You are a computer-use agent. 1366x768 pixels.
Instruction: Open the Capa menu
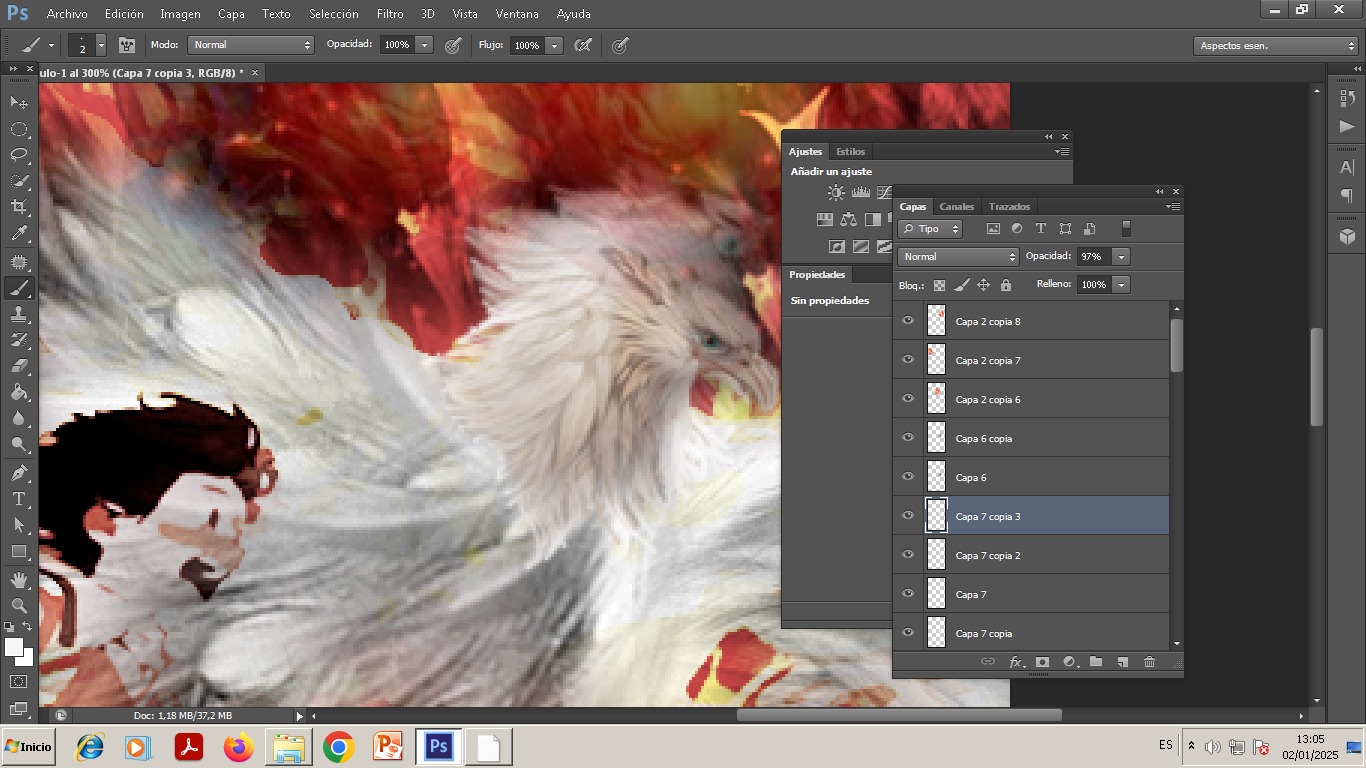pyautogui.click(x=231, y=14)
